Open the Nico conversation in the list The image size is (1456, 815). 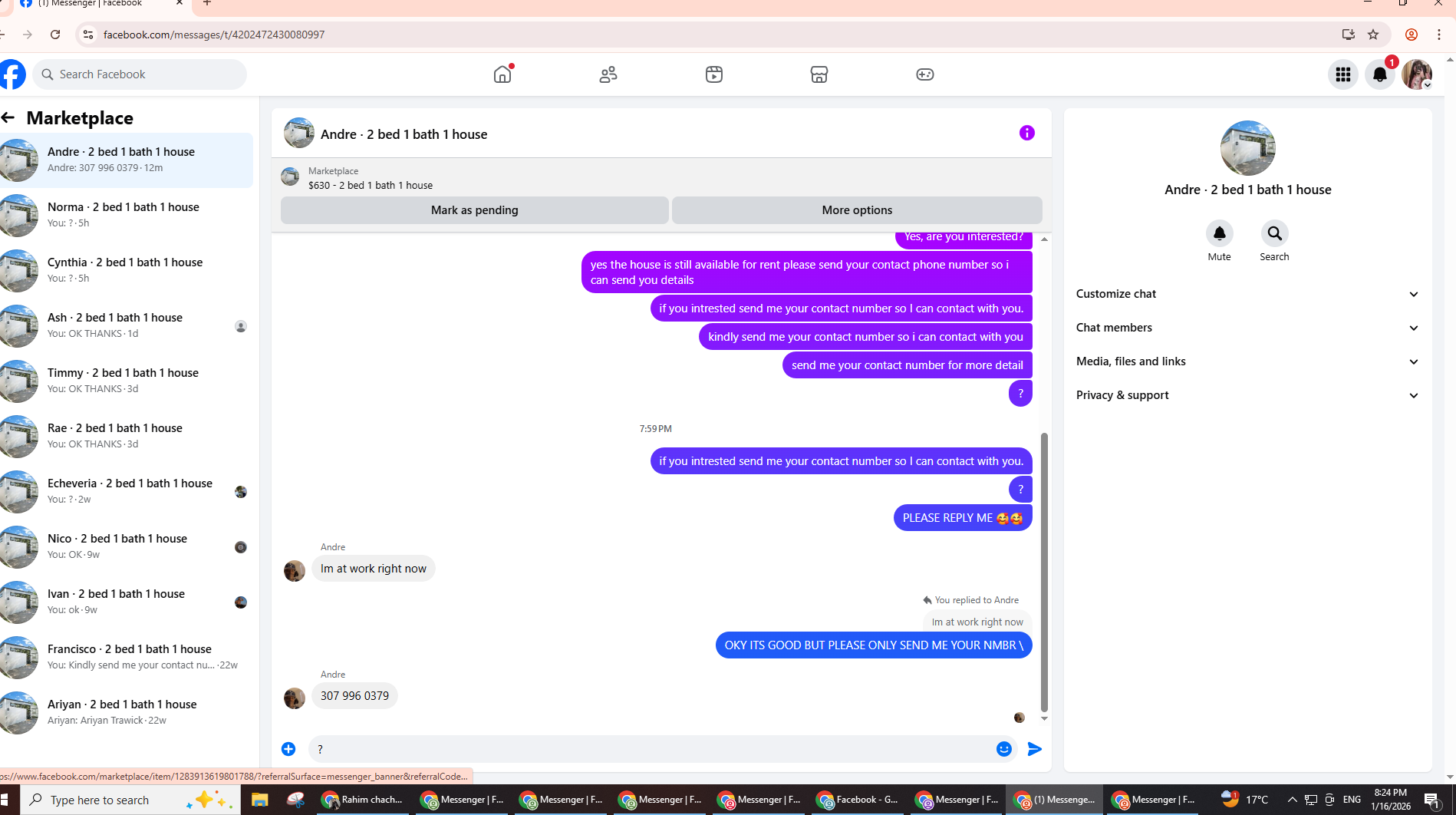(127, 546)
